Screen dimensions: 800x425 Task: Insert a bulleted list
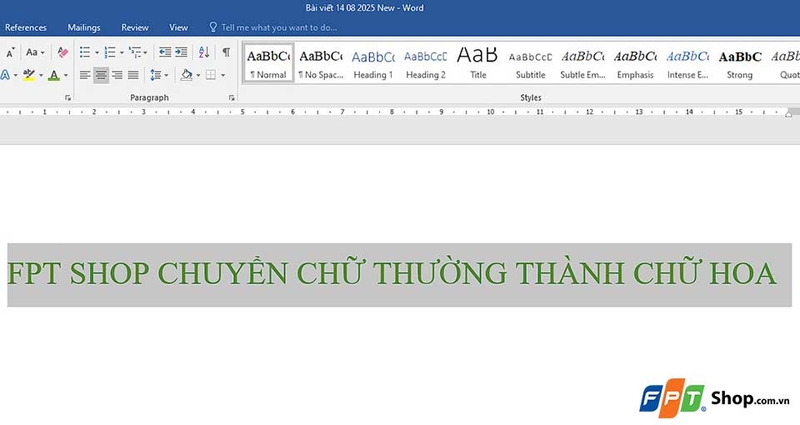pos(85,52)
